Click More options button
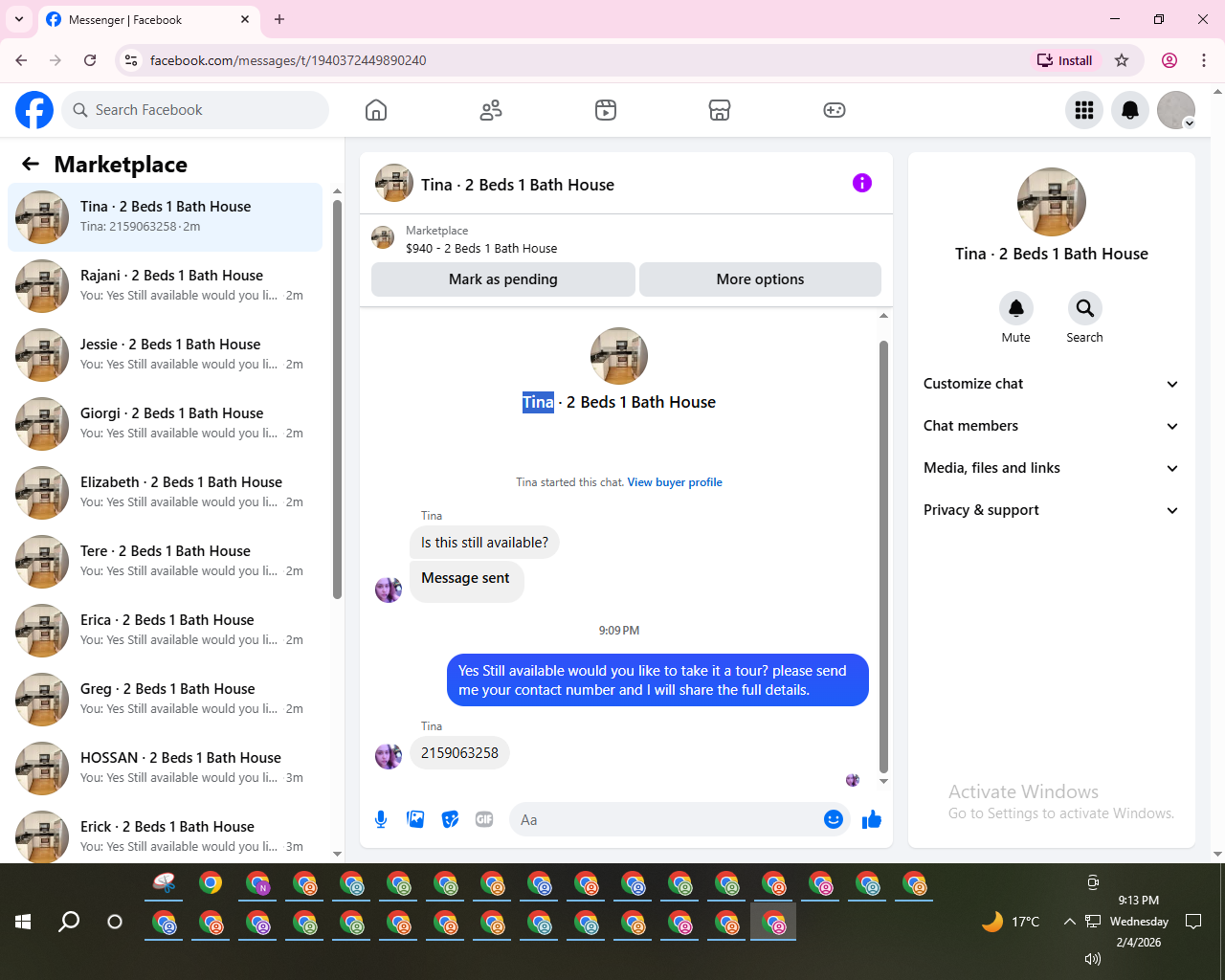Image resolution: width=1225 pixels, height=980 pixels. coord(760,279)
